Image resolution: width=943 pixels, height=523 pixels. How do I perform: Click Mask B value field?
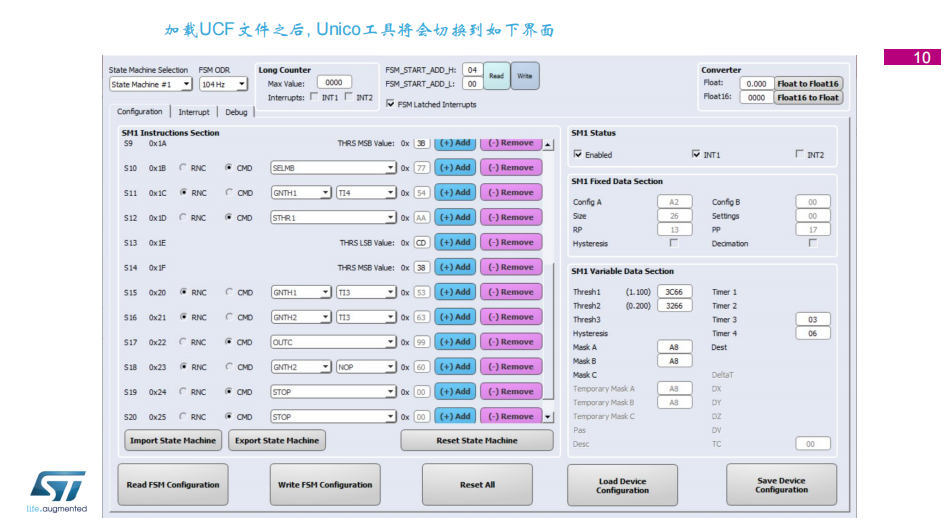pos(674,361)
